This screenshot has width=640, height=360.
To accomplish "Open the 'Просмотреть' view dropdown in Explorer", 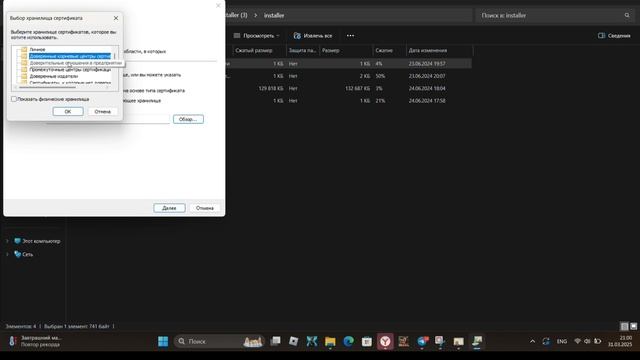I will (256, 36).
